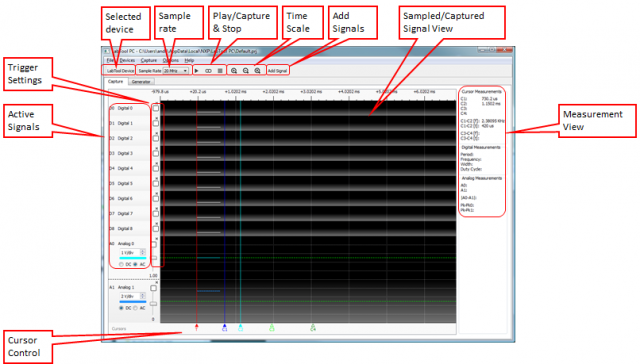
Task: Click the blue color bar of Analog 1
Action: click(133, 302)
